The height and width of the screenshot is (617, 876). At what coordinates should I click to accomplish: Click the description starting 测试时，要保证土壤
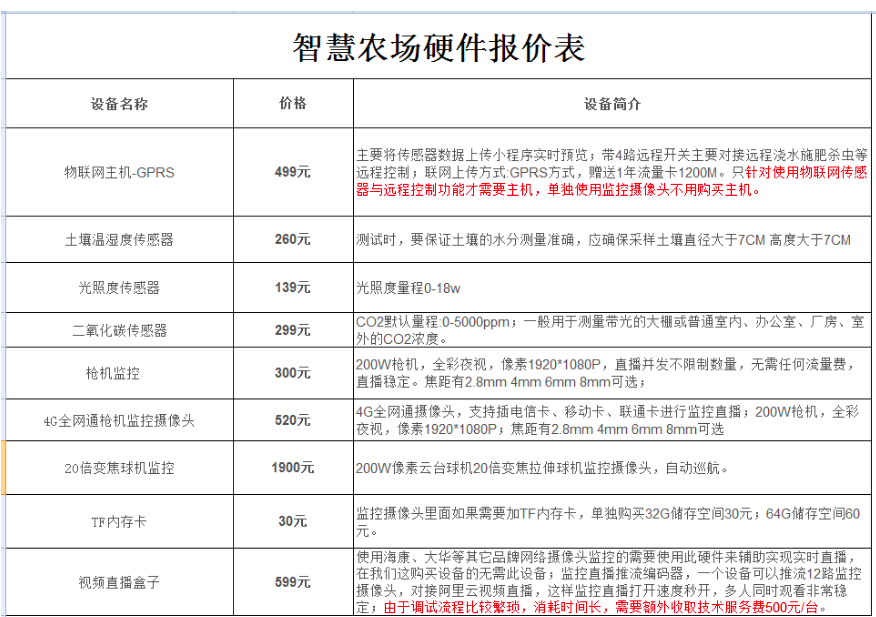point(612,240)
